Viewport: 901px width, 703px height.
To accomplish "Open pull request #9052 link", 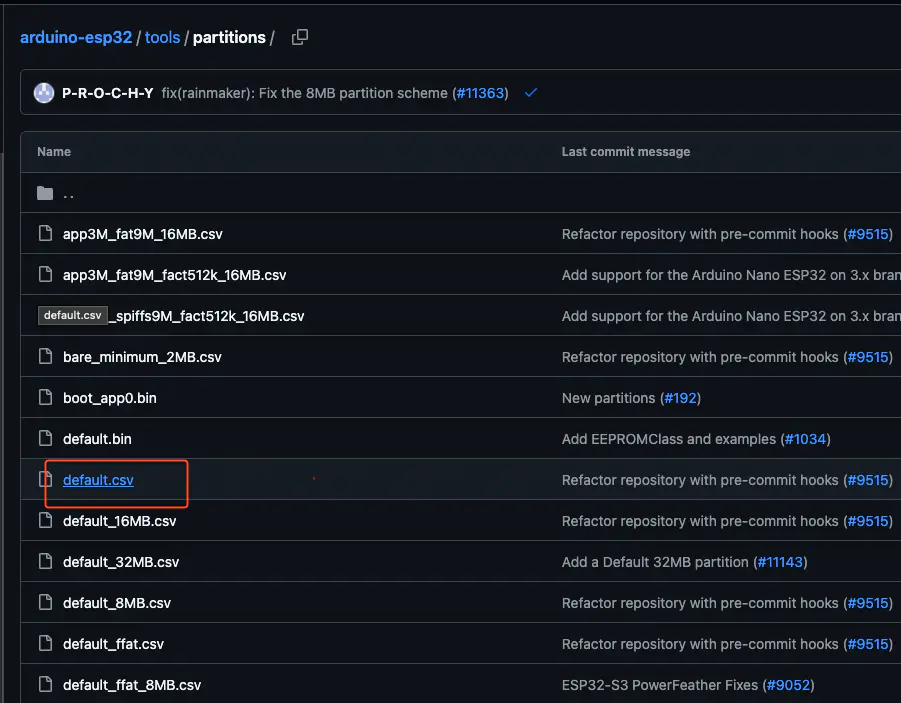I will tap(789, 685).
